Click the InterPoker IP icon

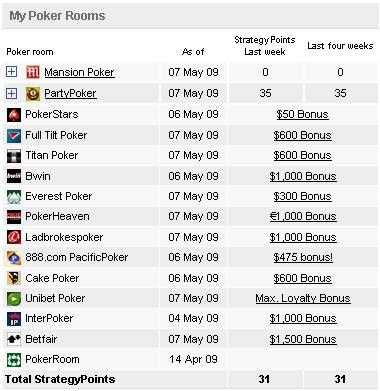14,319
